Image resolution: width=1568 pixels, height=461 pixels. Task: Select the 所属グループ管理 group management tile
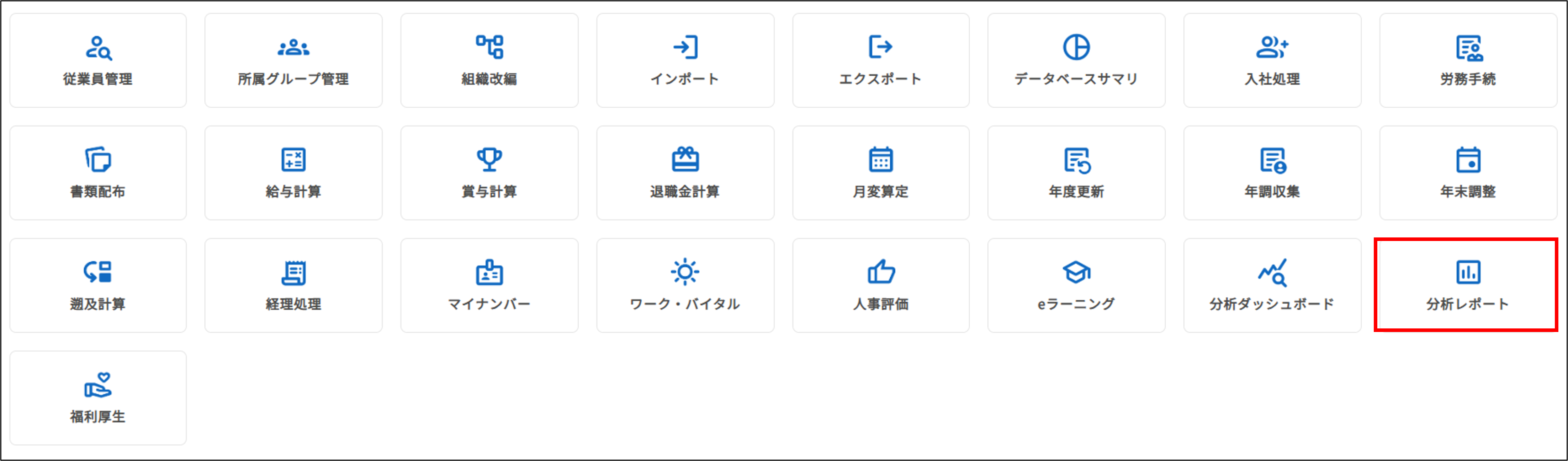coord(293,60)
